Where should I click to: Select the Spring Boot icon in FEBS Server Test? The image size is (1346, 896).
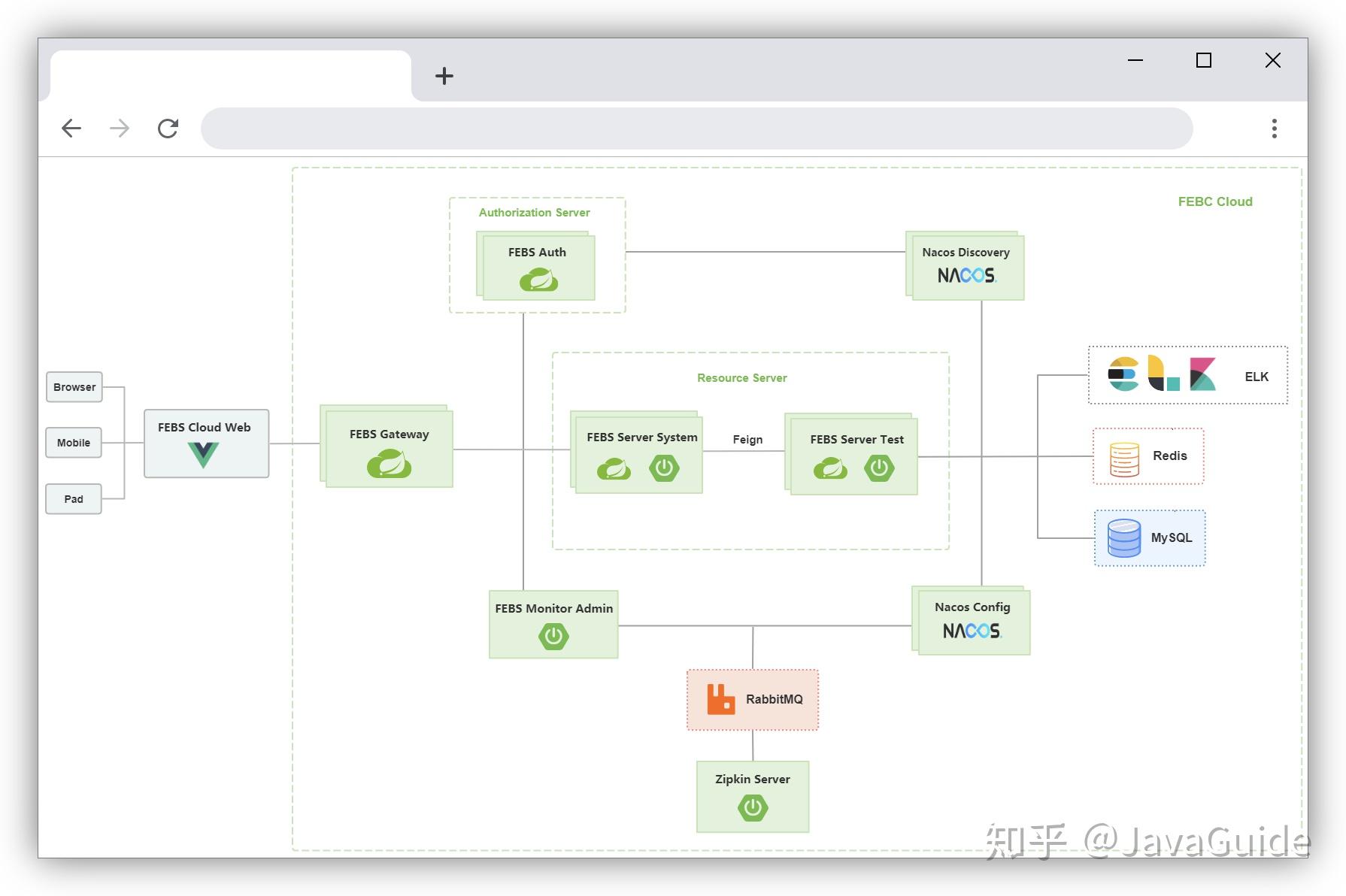tap(880, 468)
